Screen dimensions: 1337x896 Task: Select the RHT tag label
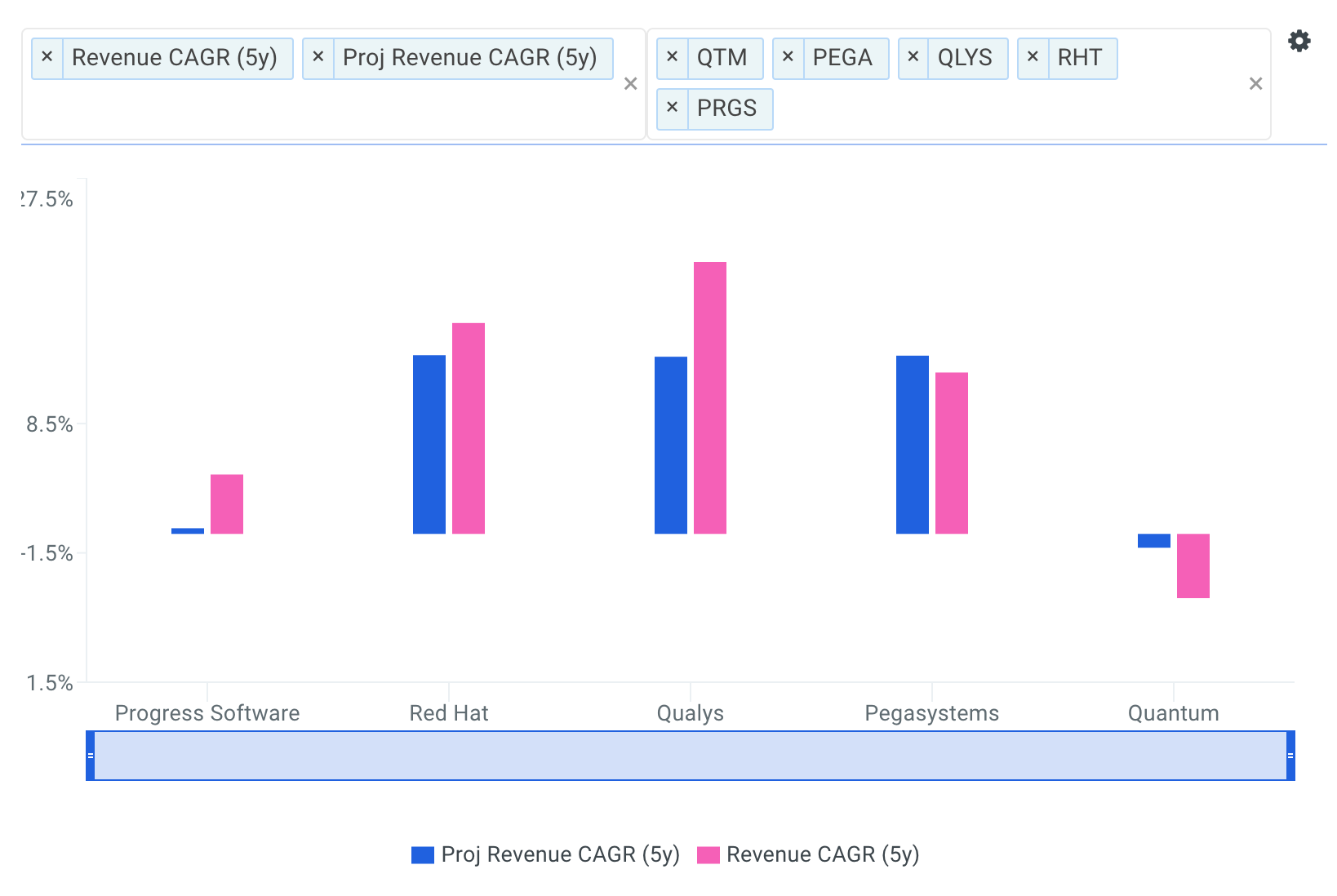tap(1080, 58)
